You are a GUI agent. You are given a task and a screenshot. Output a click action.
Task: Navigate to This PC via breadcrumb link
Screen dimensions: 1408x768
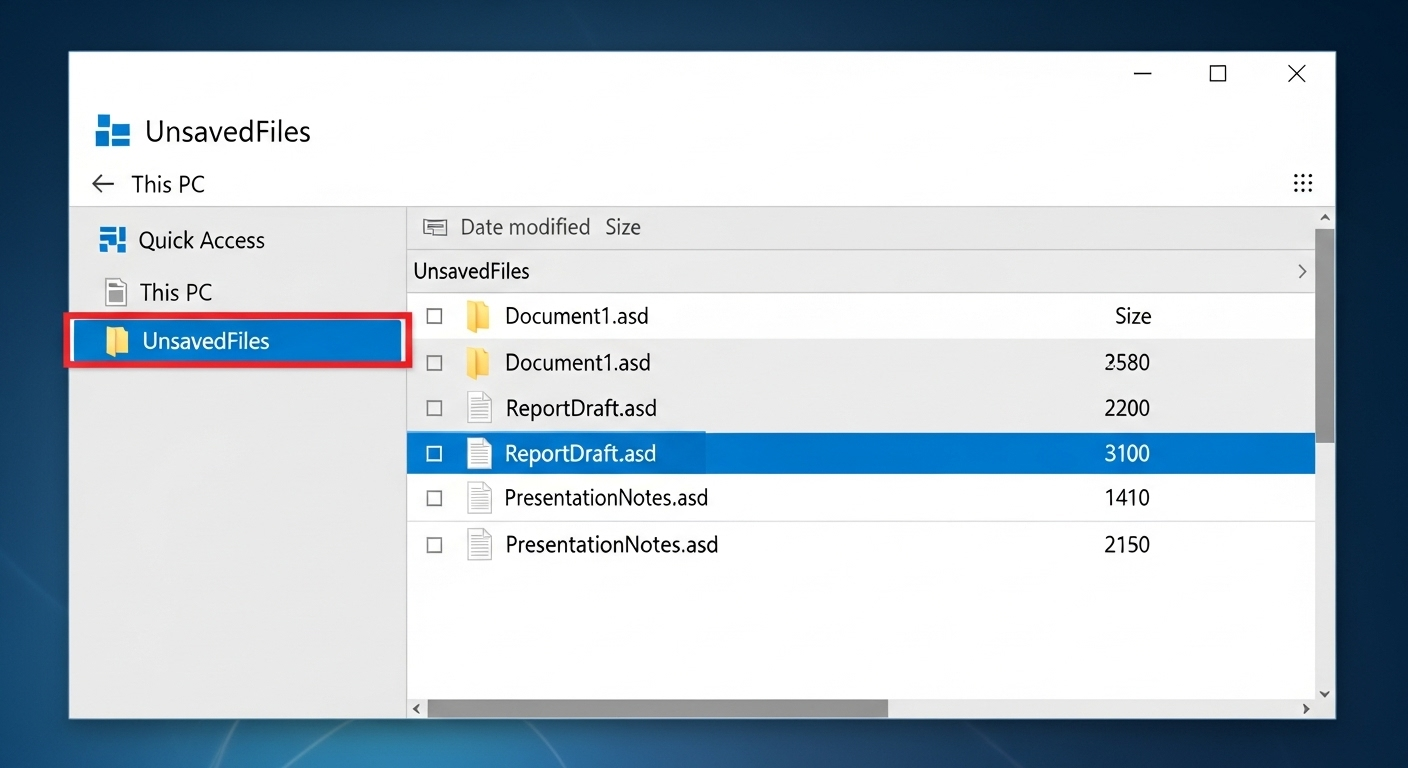[167, 183]
